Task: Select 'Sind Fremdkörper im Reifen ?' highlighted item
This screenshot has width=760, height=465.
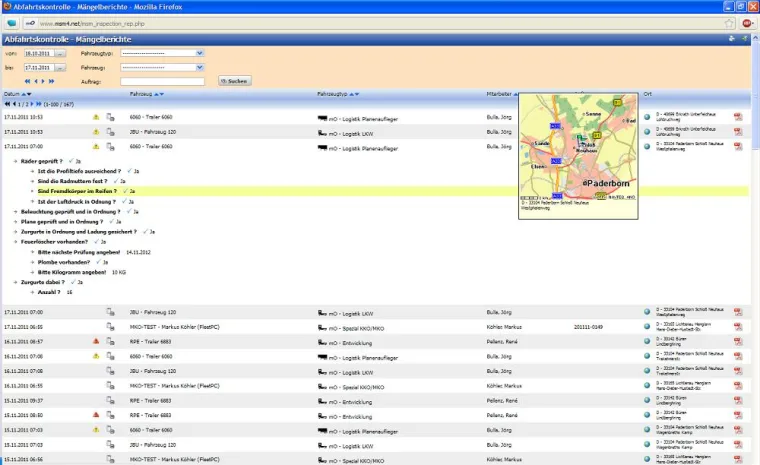Action: (x=77, y=190)
